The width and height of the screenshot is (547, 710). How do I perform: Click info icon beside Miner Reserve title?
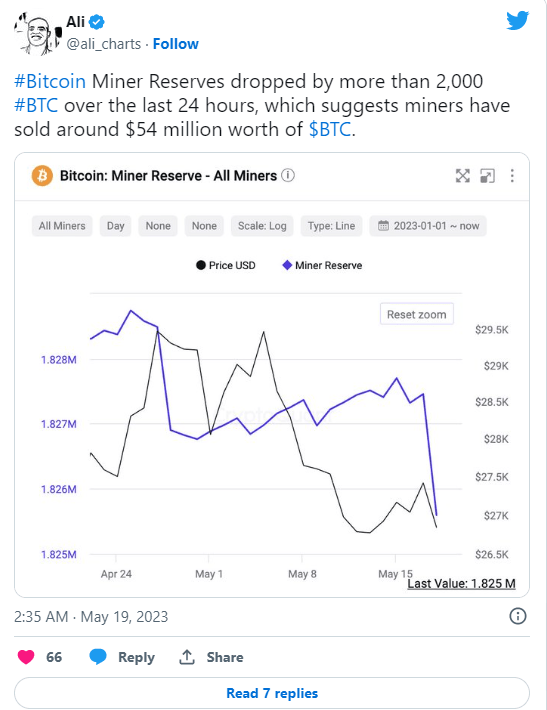tap(288, 175)
